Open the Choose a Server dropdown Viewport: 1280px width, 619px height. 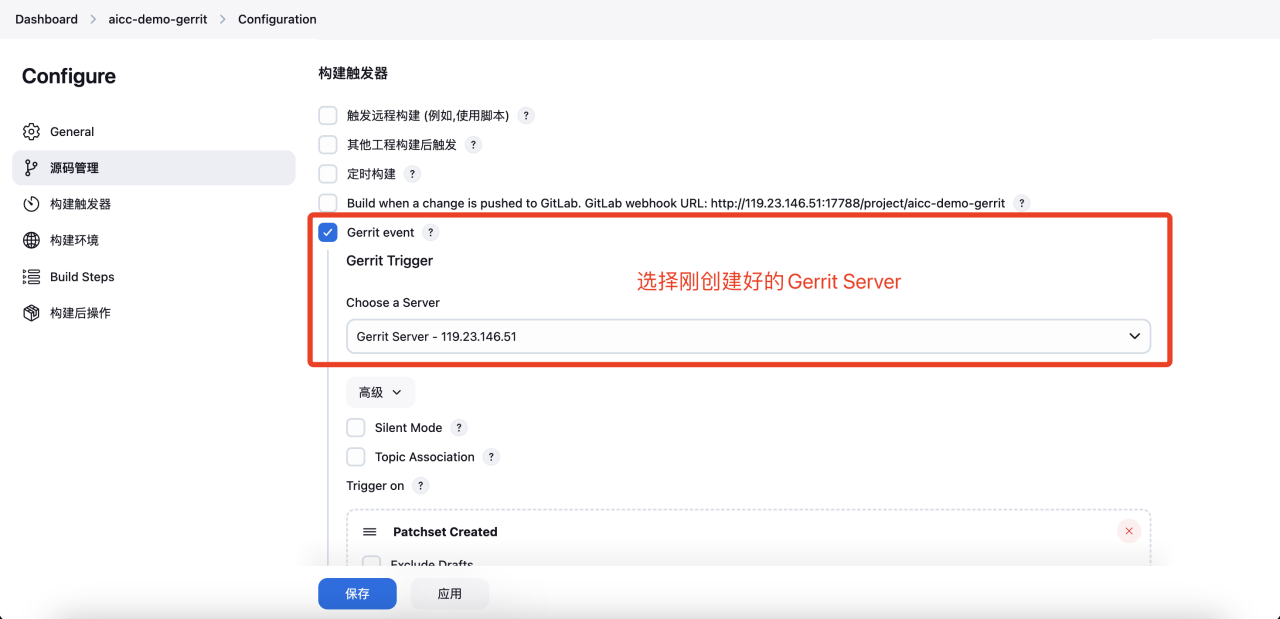748,337
